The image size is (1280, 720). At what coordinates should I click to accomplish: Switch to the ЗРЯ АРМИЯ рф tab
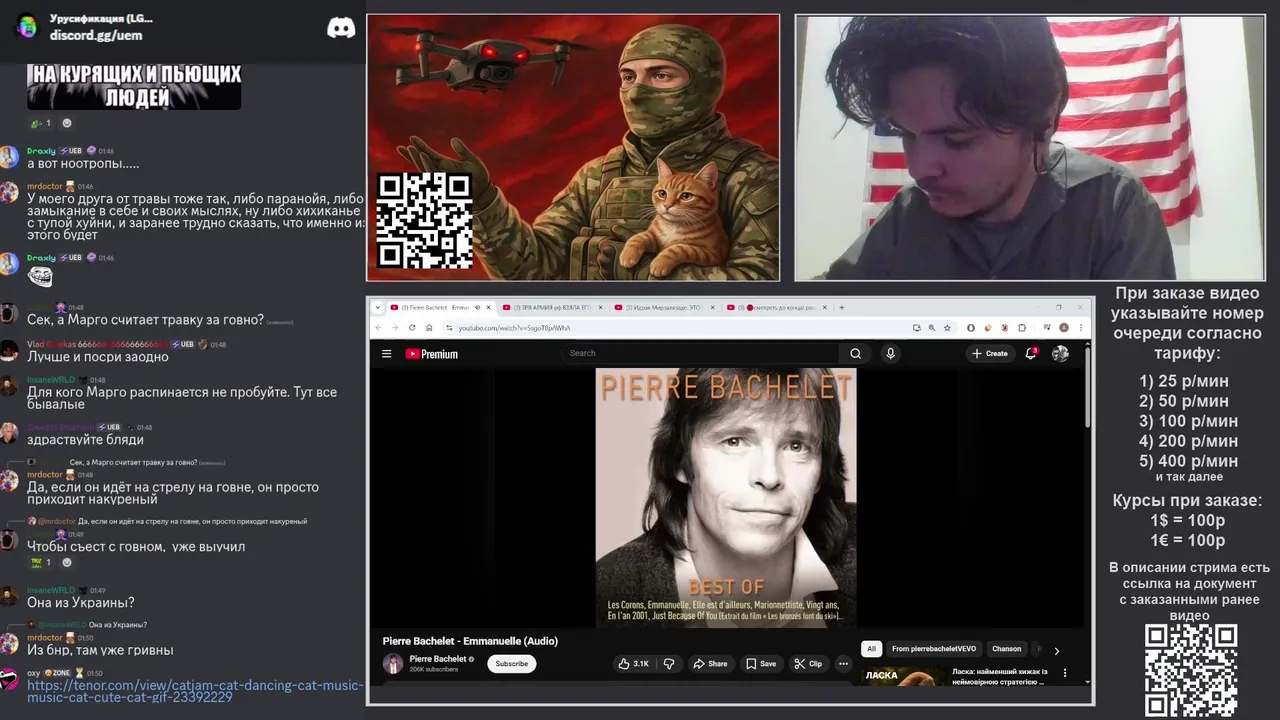(x=552, y=307)
